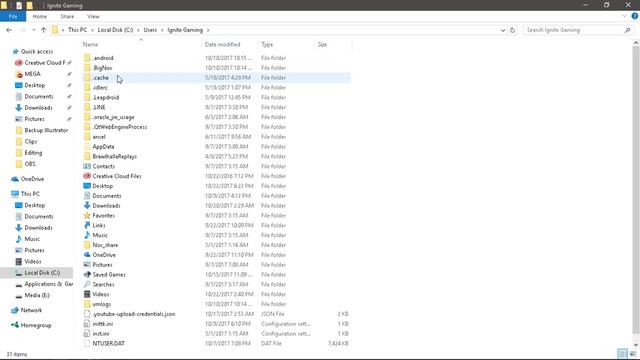
Task: Open the Contacts folder icon
Action: click(x=87, y=166)
